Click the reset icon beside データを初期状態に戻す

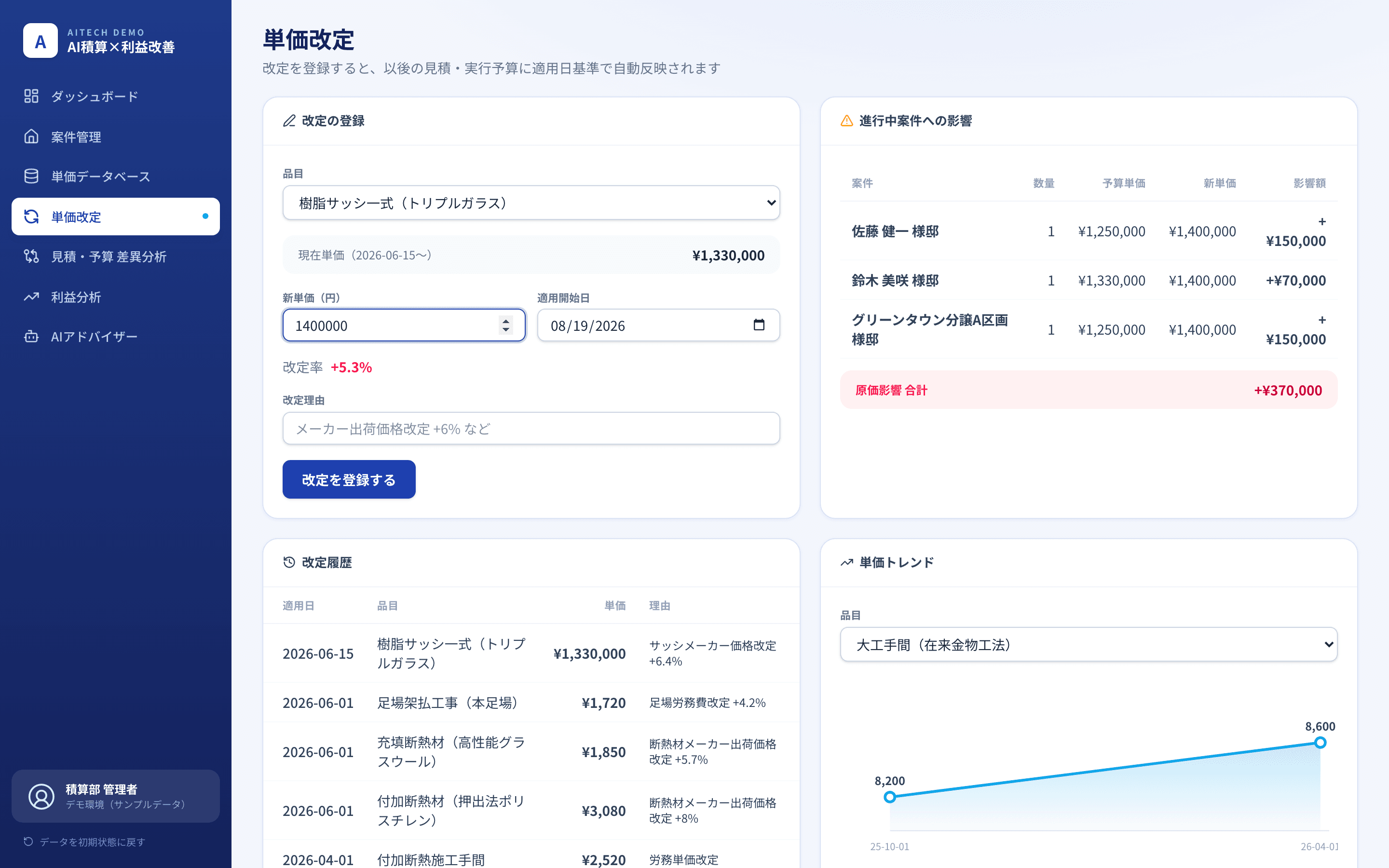(28, 841)
